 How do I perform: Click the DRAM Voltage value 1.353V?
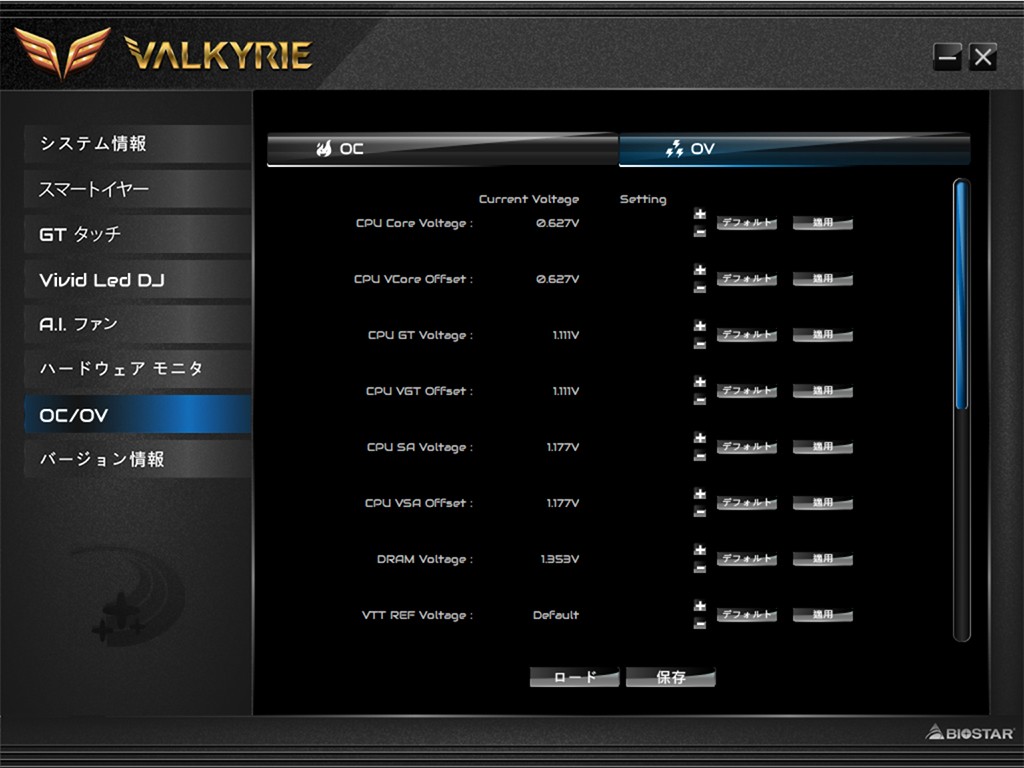(560, 560)
